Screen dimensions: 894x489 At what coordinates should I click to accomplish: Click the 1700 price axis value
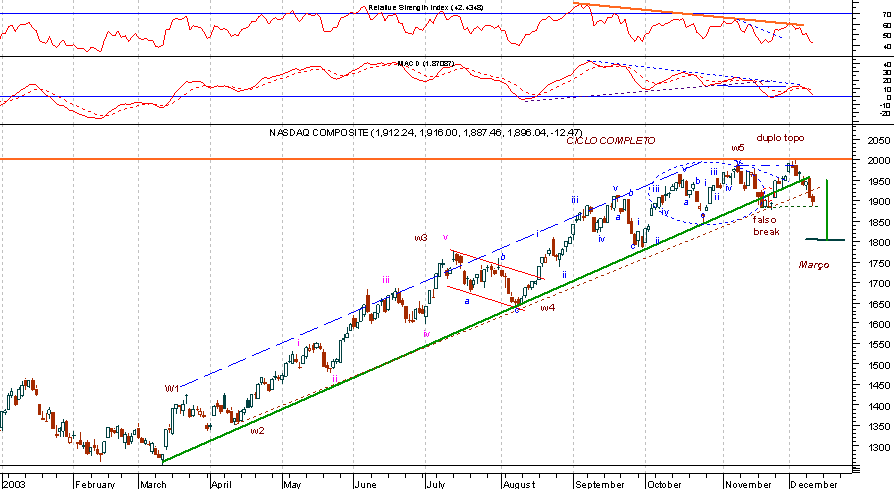880,284
